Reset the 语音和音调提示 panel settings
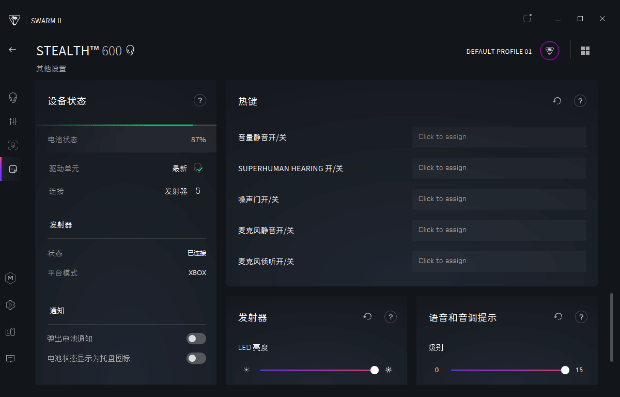Image resolution: width=620 pixels, height=397 pixels. 558,316
